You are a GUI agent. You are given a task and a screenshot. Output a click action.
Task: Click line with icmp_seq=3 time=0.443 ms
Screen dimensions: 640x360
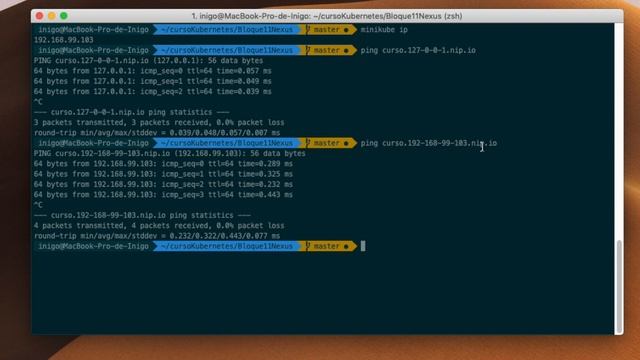(163, 195)
